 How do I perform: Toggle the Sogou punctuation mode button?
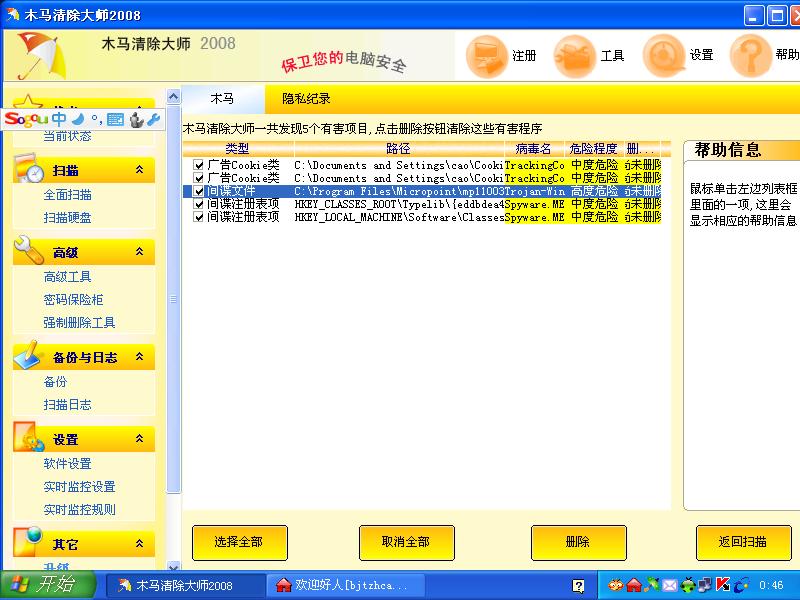click(x=96, y=120)
